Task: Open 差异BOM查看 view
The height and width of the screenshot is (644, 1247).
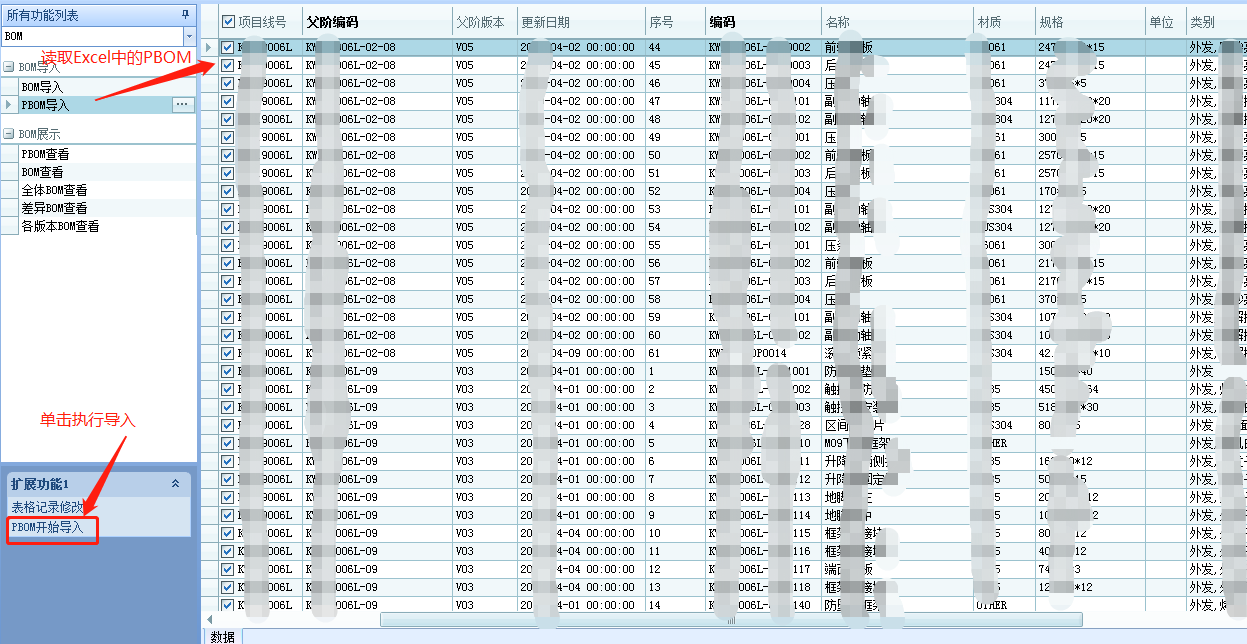Action: [x=54, y=208]
